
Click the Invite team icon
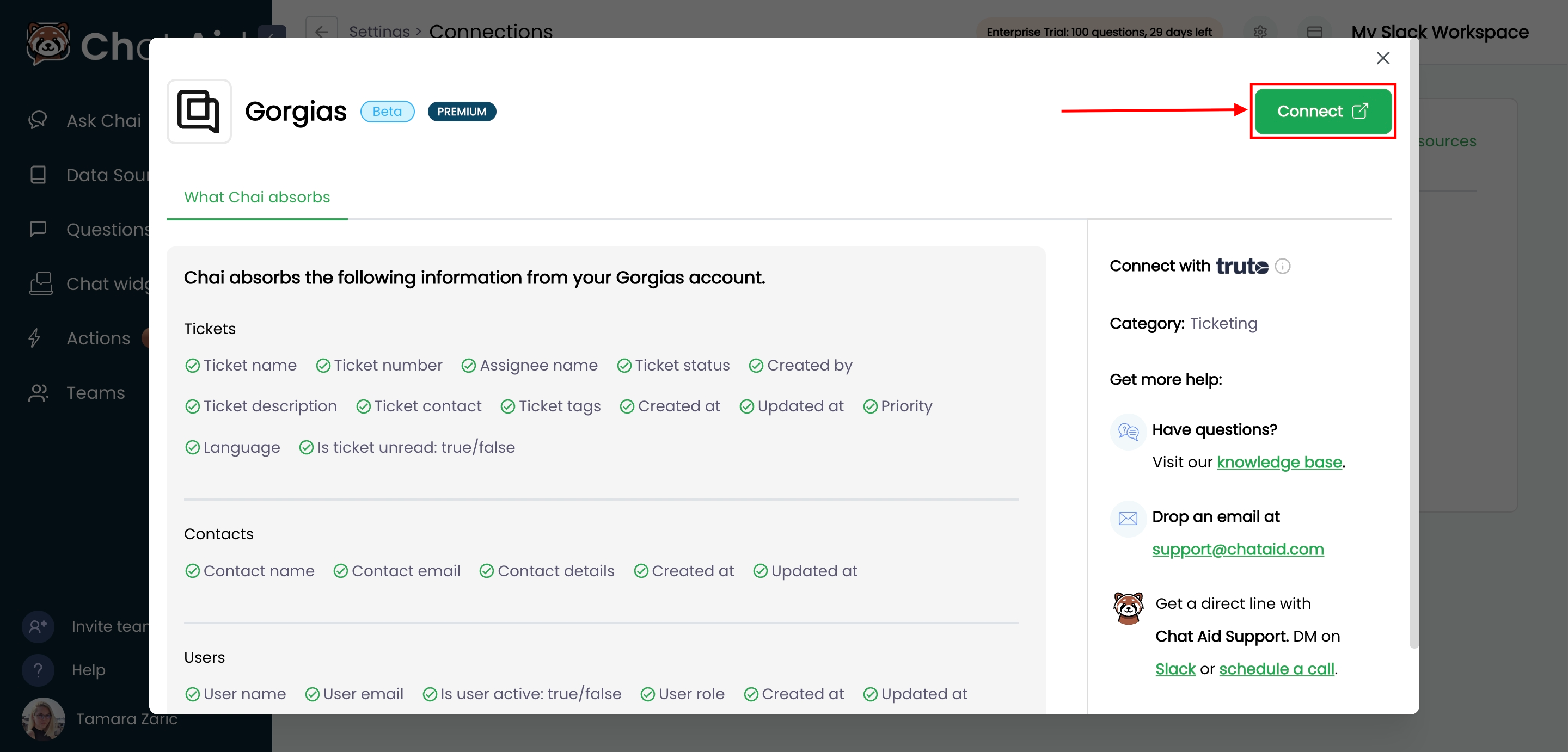tap(38, 626)
